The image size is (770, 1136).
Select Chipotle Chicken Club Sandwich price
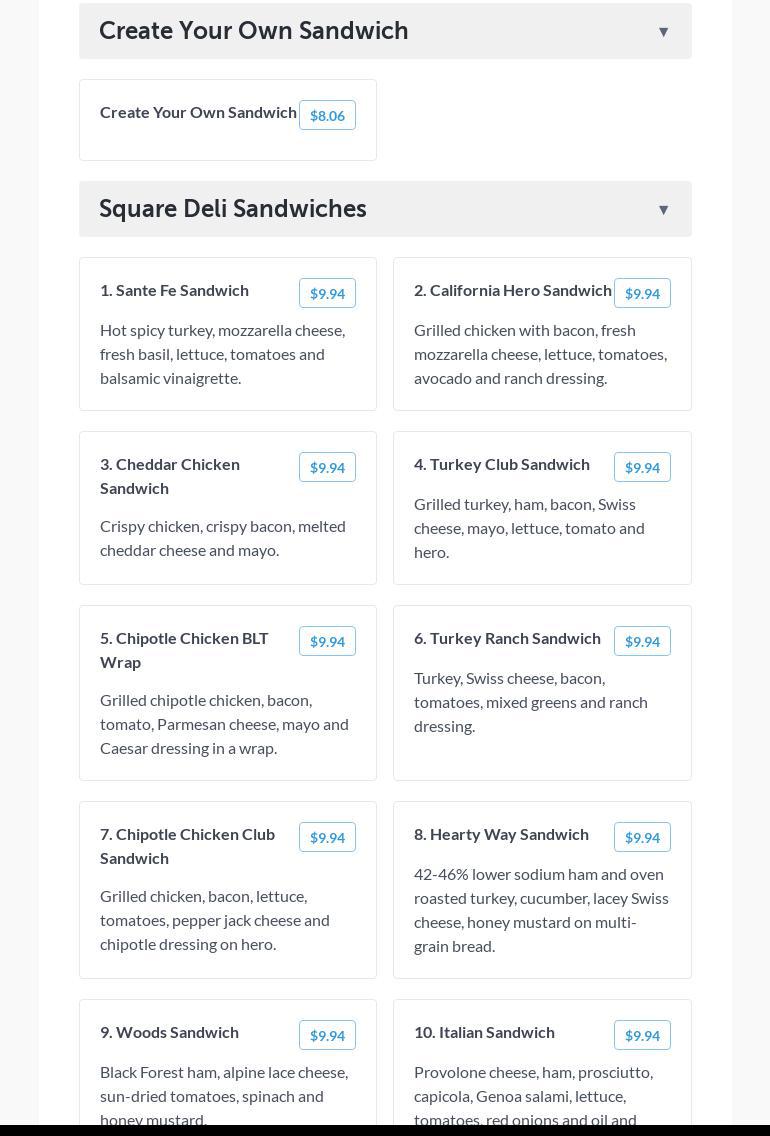click(327, 838)
